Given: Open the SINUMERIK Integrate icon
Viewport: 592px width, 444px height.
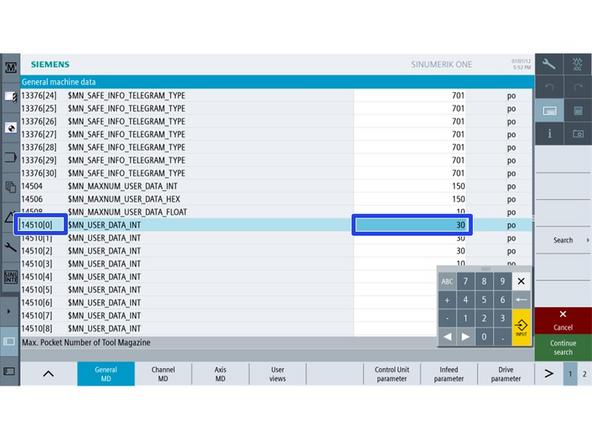Looking at the screenshot, I should coord(11,277).
